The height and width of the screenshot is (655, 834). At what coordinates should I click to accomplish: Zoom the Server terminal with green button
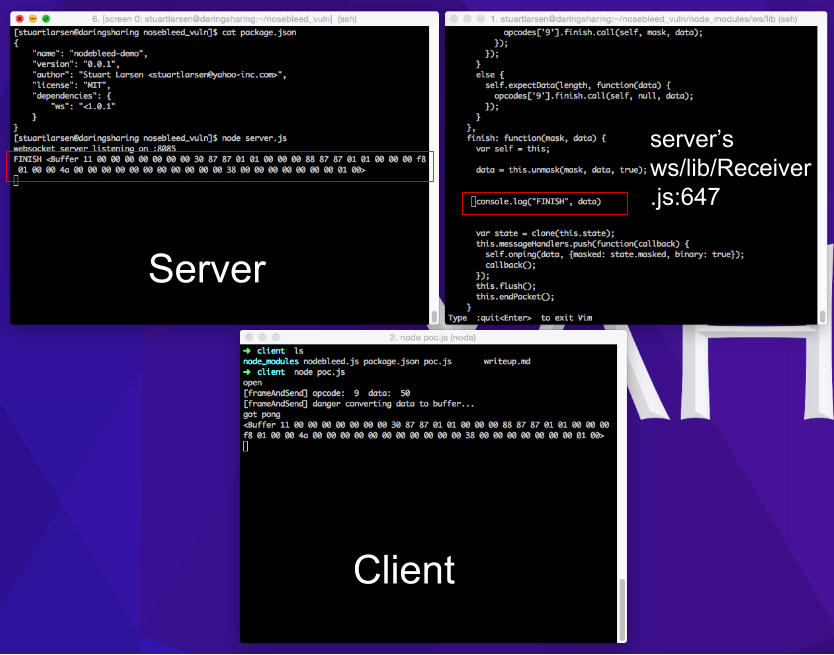click(46, 19)
